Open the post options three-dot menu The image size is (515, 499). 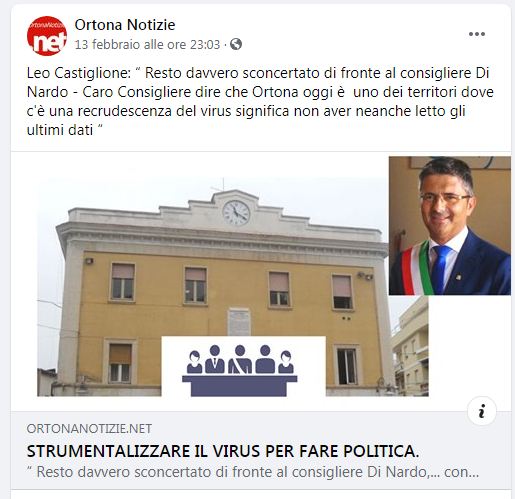coord(477,34)
